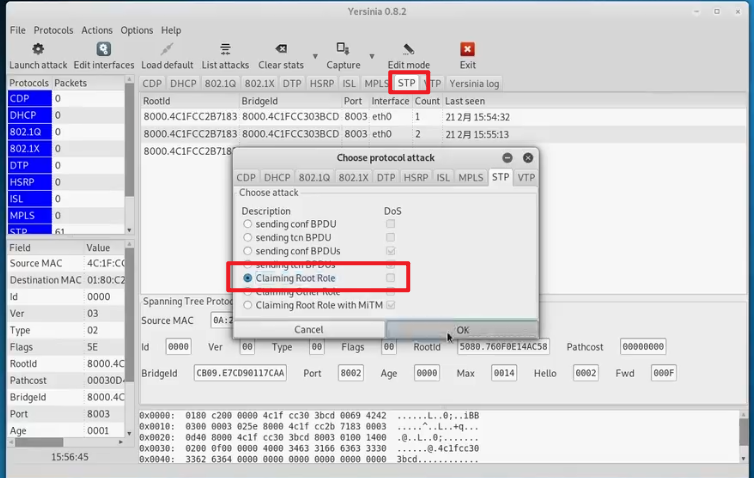Screen dimensions: 754x478
Task: Click the Max field 0014
Action: pyautogui.click(x=504, y=373)
